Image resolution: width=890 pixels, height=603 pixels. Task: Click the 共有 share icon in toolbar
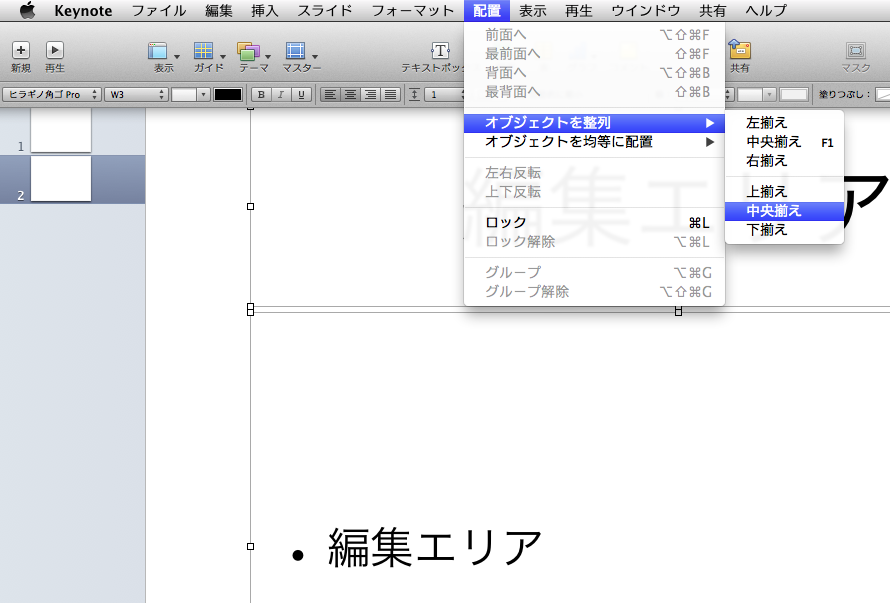click(740, 50)
